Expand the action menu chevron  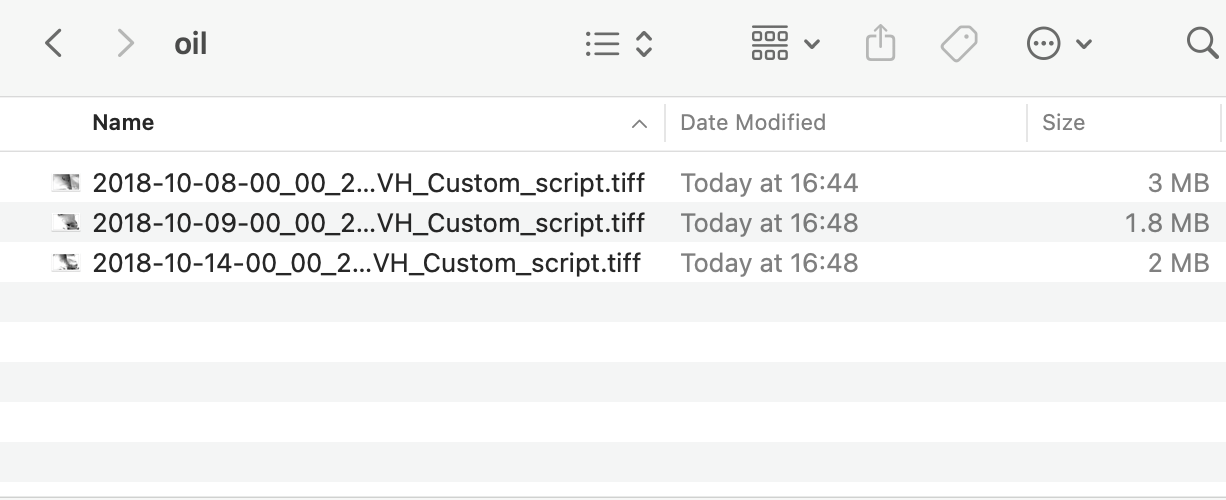click(1084, 44)
